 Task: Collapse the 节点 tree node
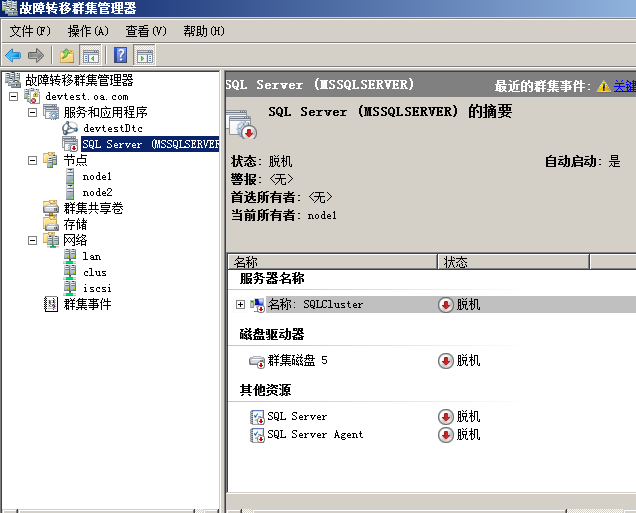[32, 161]
